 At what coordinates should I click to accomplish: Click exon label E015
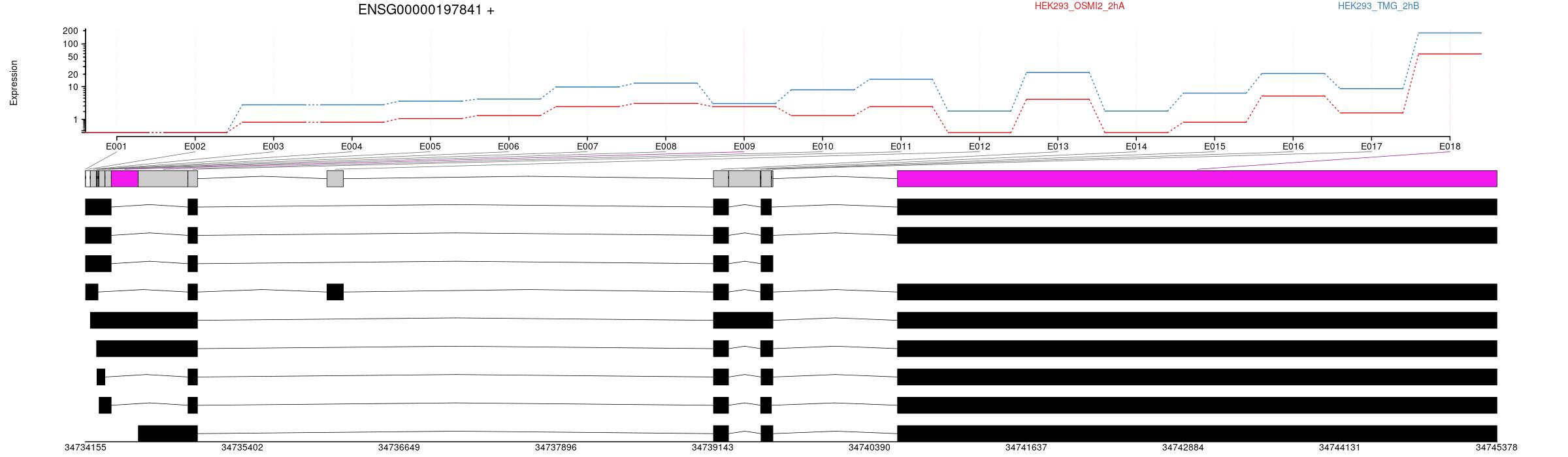(1215, 147)
